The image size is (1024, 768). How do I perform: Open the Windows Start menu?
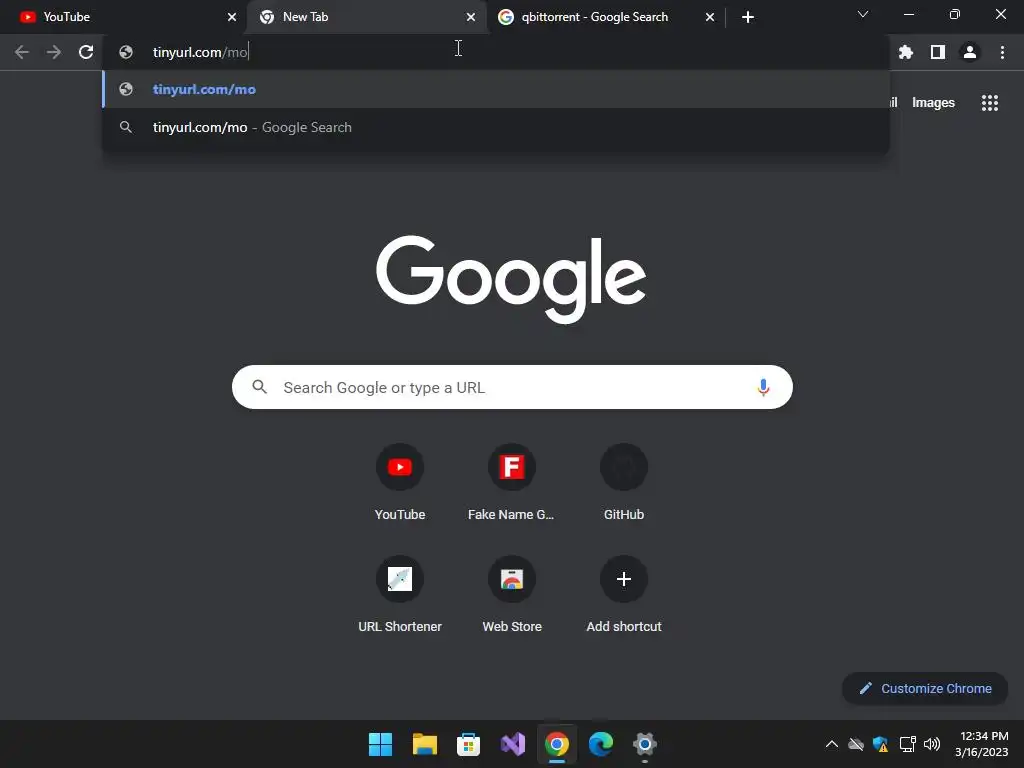pyautogui.click(x=380, y=744)
